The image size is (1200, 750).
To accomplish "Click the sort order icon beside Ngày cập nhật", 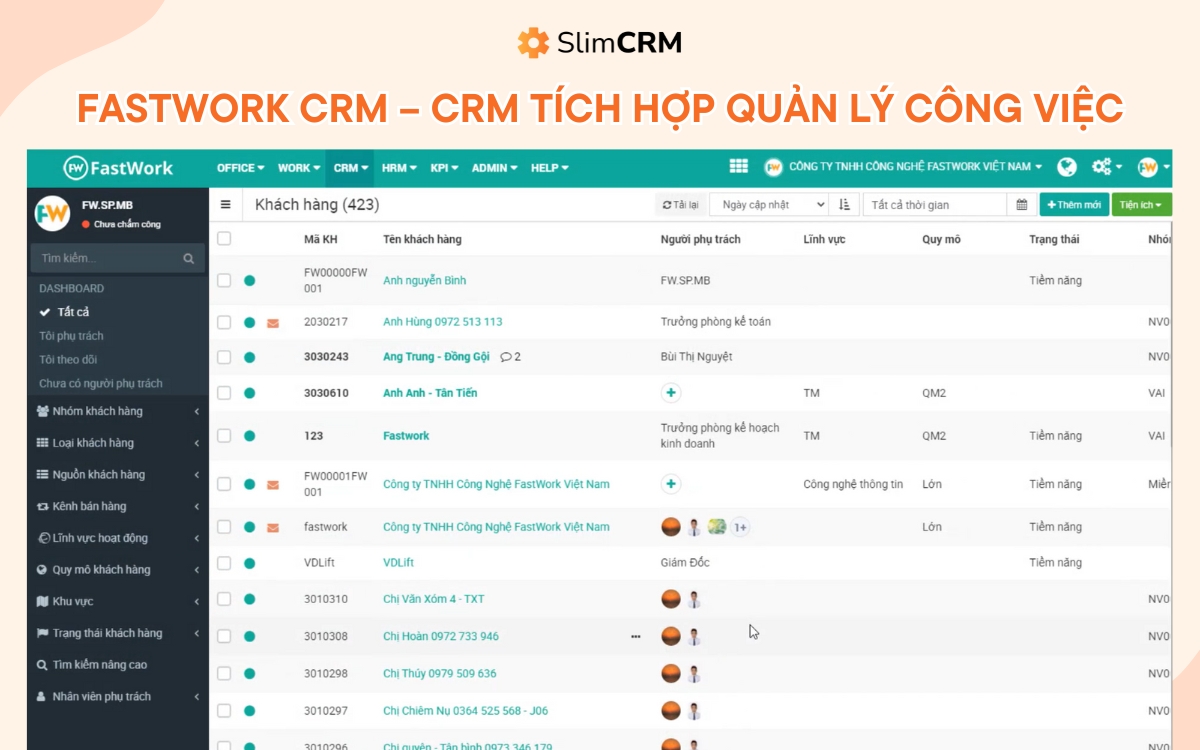I will [845, 204].
